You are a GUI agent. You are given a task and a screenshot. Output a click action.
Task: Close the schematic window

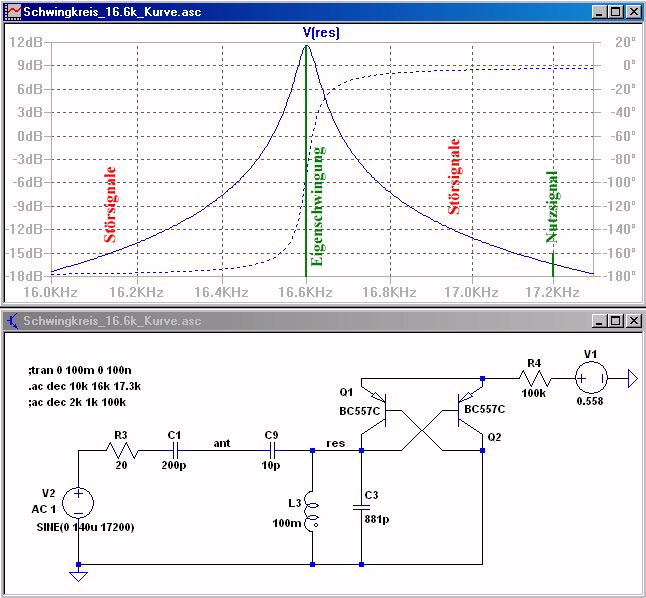click(633, 321)
